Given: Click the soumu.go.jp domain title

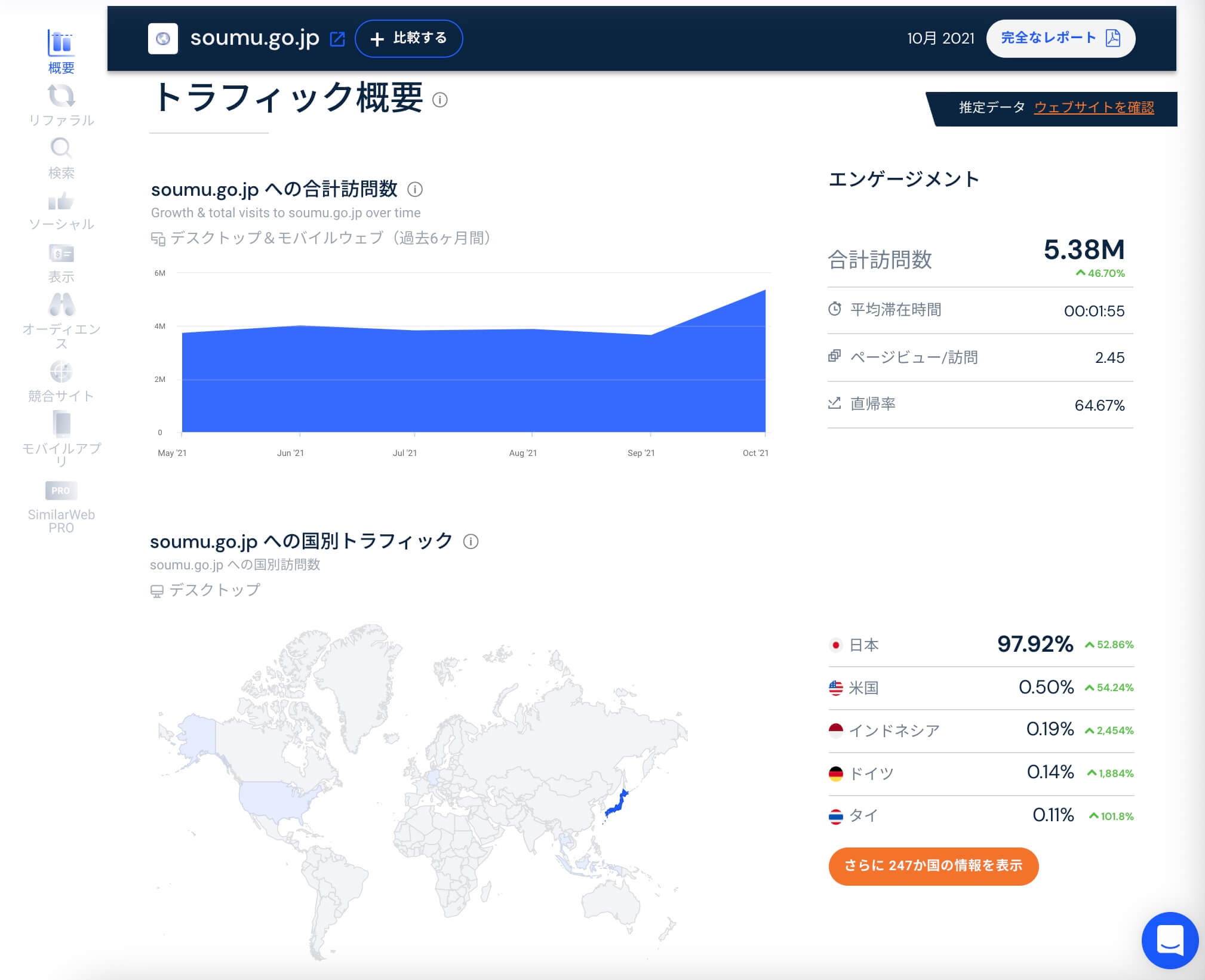Looking at the screenshot, I should click(255, 39).
